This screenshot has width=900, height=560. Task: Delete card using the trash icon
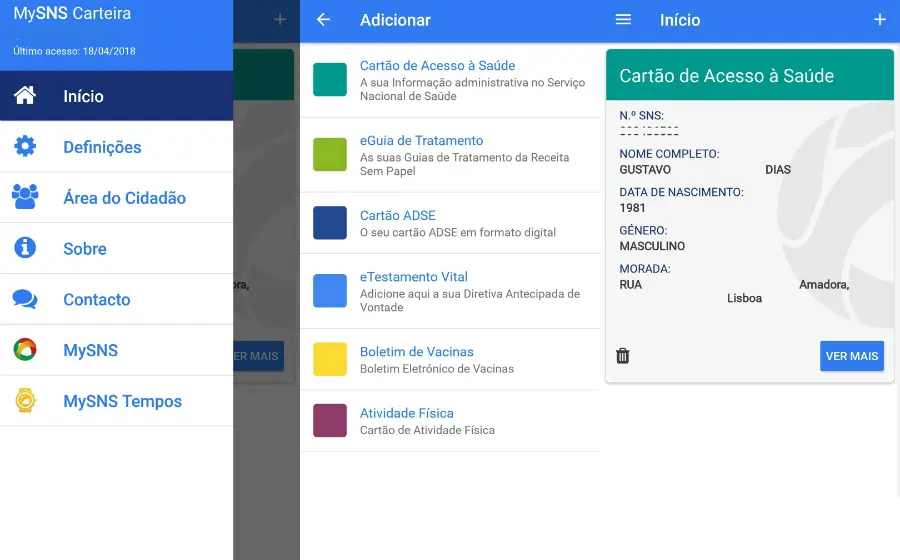pyautogui.click(x=623, y=356)
